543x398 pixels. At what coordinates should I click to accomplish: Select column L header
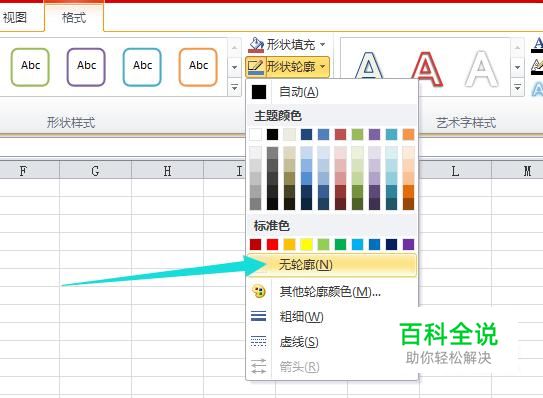455,170
